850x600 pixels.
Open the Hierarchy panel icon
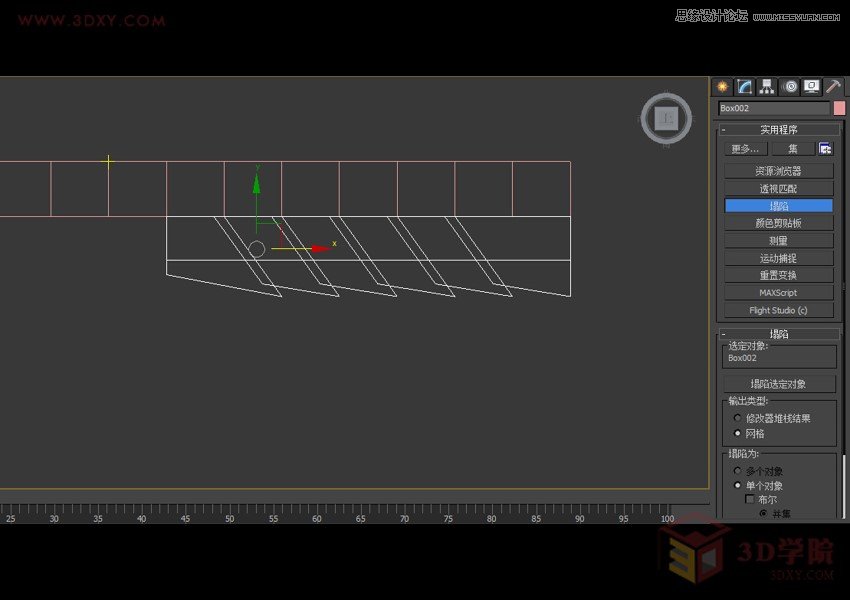tap(767, 87)
